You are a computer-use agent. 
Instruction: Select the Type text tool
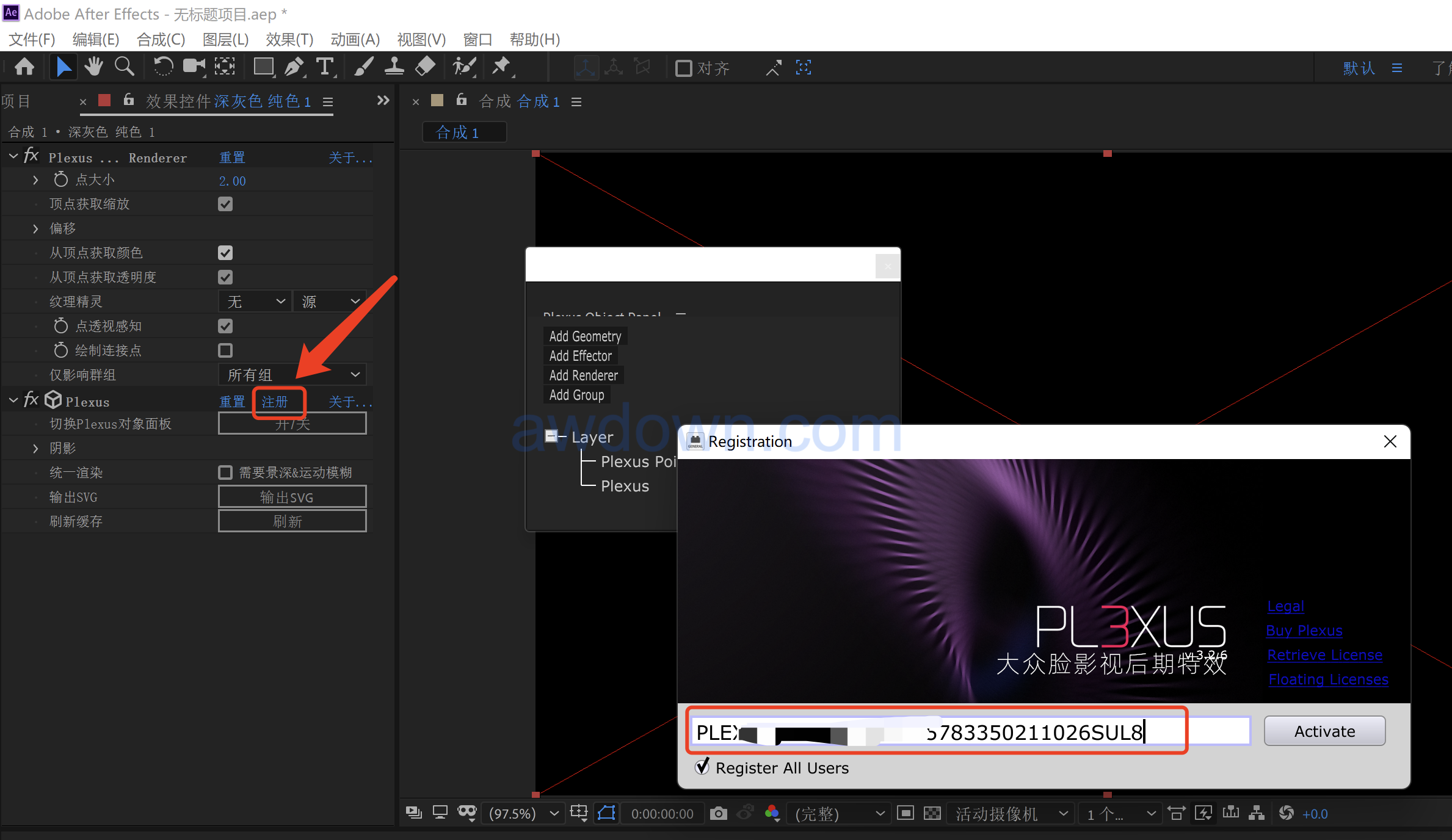coord(325,67)
